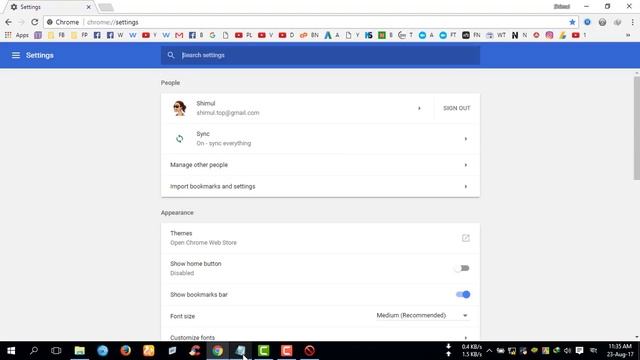Open the Gmail bookmark icon

point(179,35)
